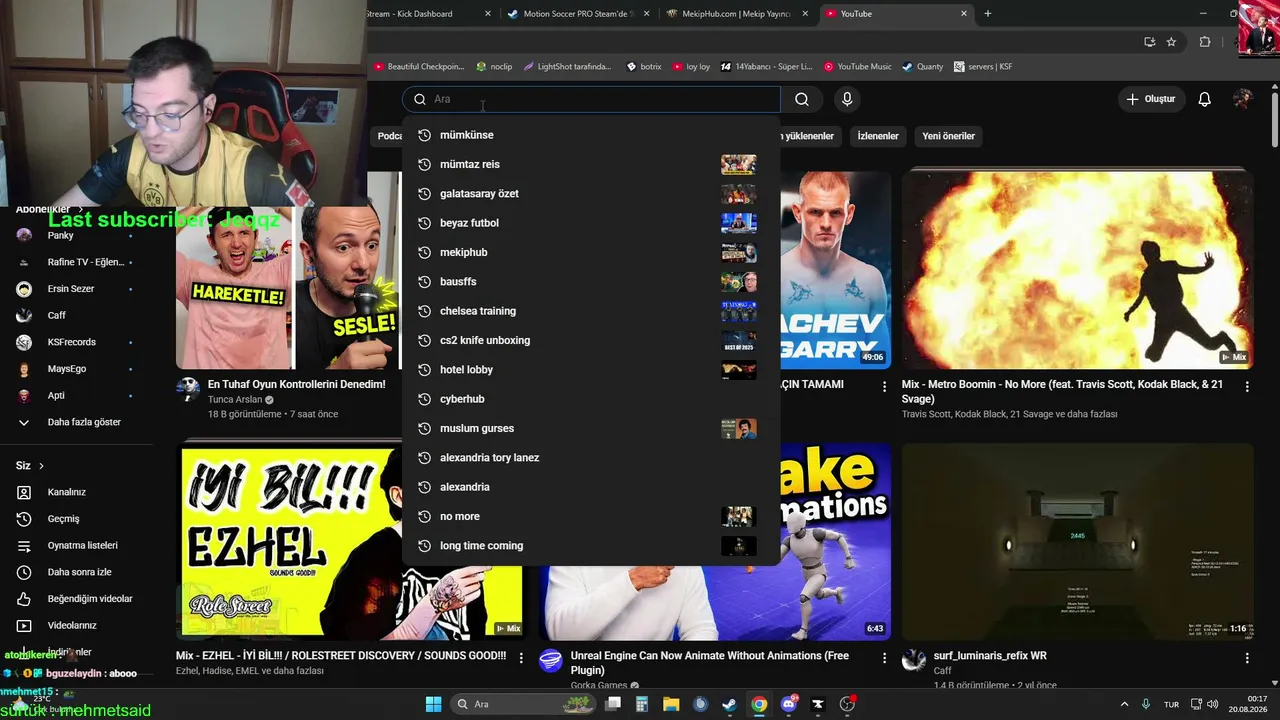The height and width of the screenshot is (720, 1280).
Task: Open the YouTube account avatar menu
Action: click(x=1243, y=99)
